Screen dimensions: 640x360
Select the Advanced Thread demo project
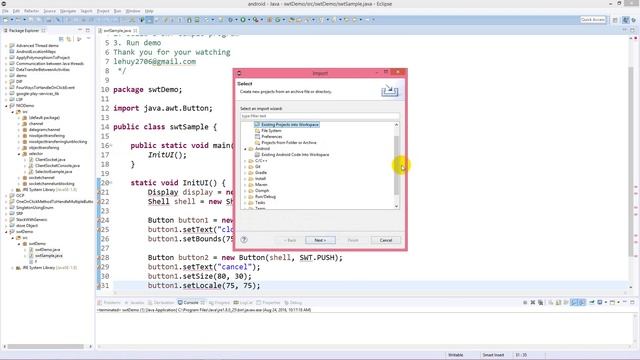(37, 46)
